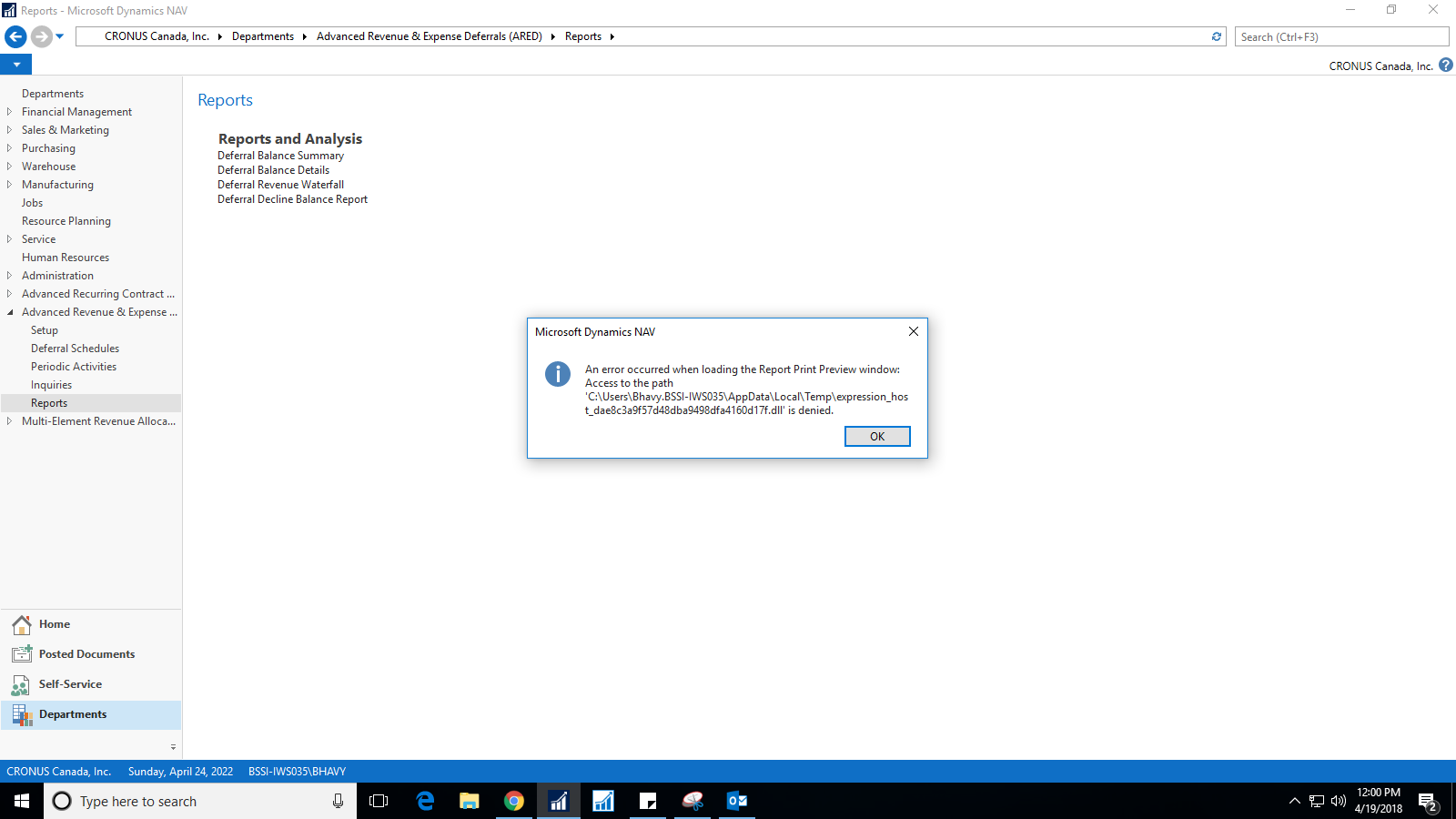
Task: Expand the Service tree node
Action: (x=9, y=239)
